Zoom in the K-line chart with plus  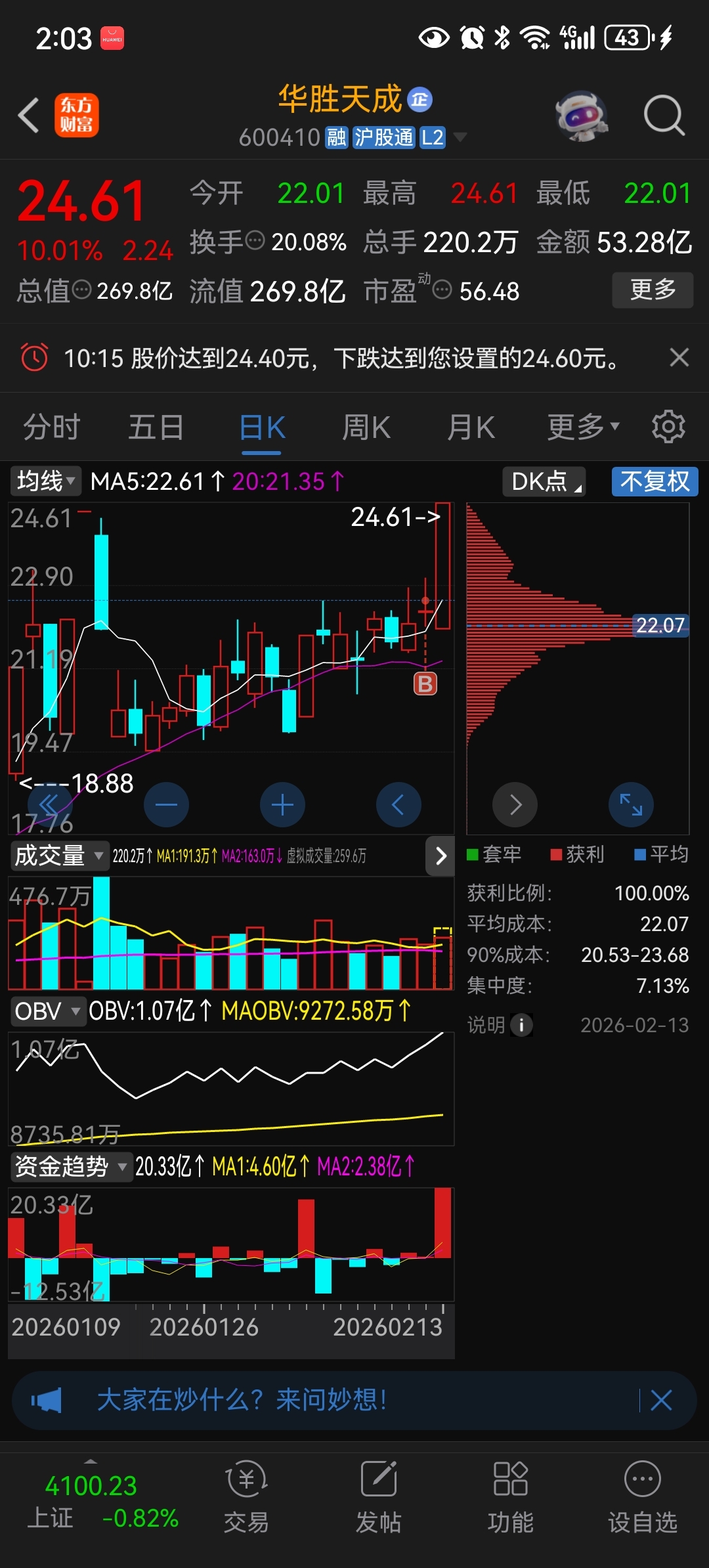[282, 804]
